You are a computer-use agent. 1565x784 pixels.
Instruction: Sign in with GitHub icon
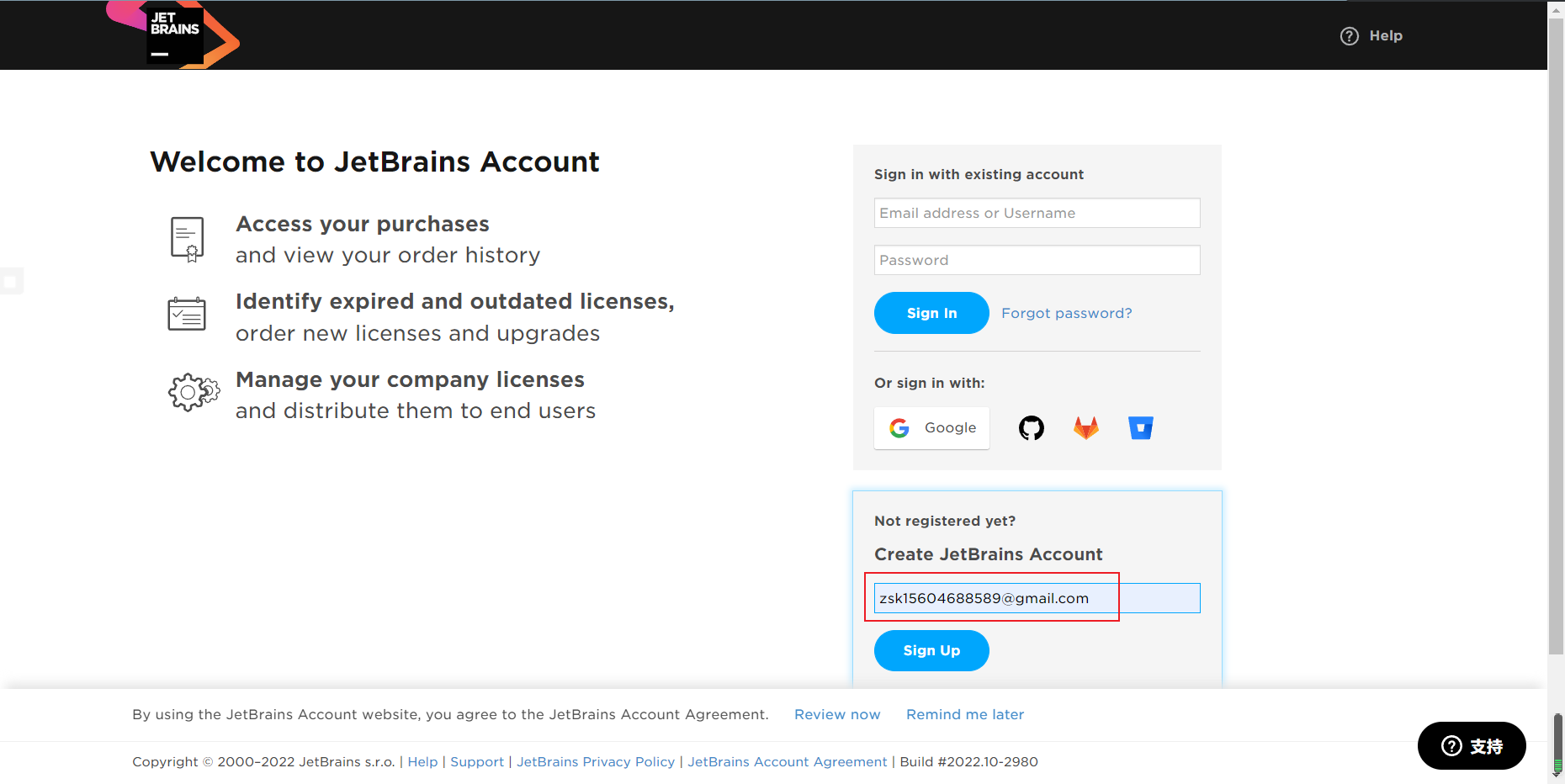tap(1031, 428)
